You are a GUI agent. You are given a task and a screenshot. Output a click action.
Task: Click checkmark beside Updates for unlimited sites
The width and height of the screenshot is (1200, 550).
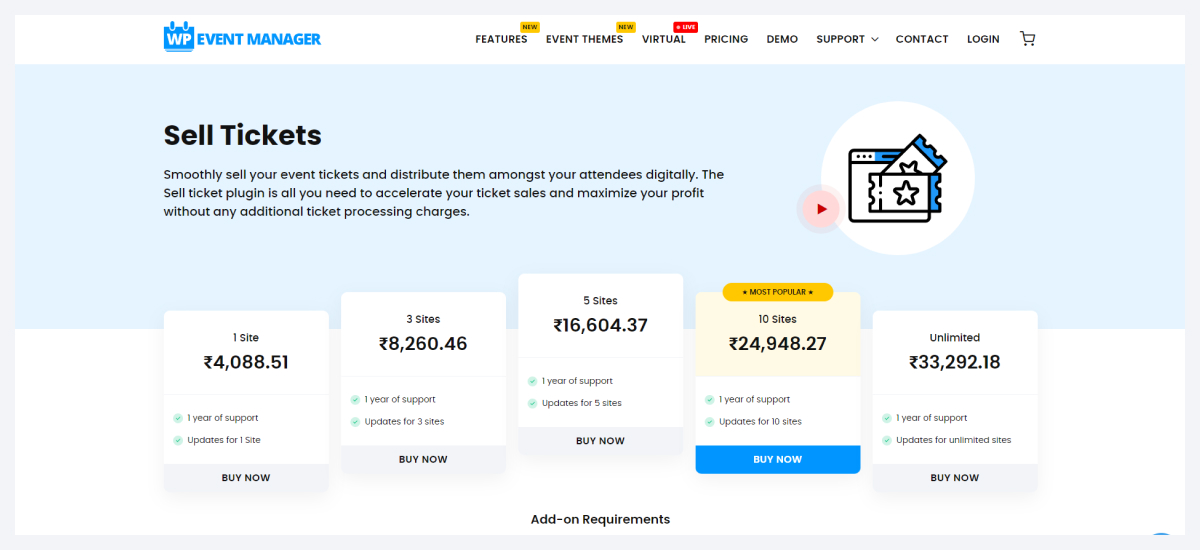click(x=887, y=440)
